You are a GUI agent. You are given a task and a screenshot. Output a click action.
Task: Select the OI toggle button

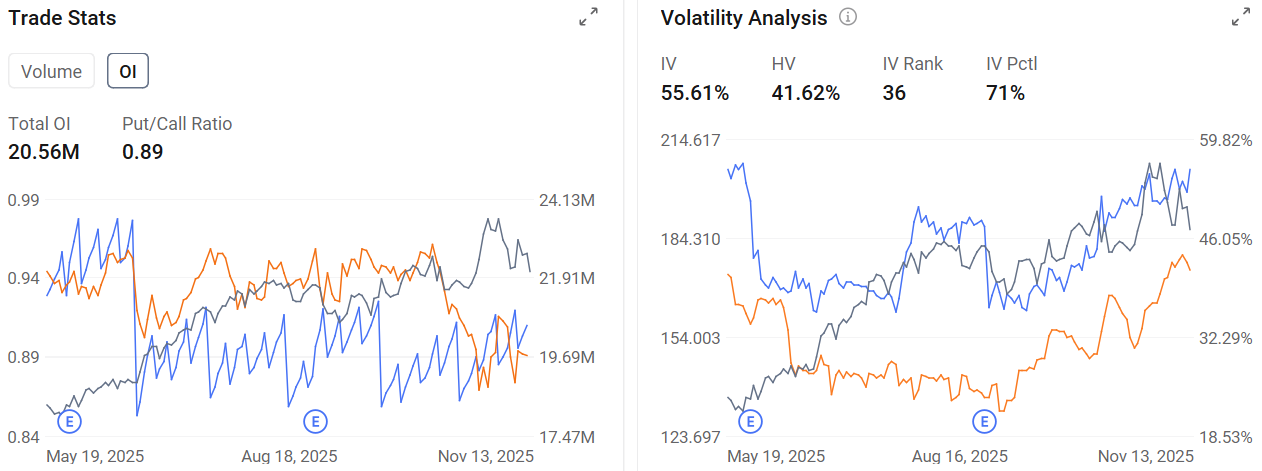(128, 71)
